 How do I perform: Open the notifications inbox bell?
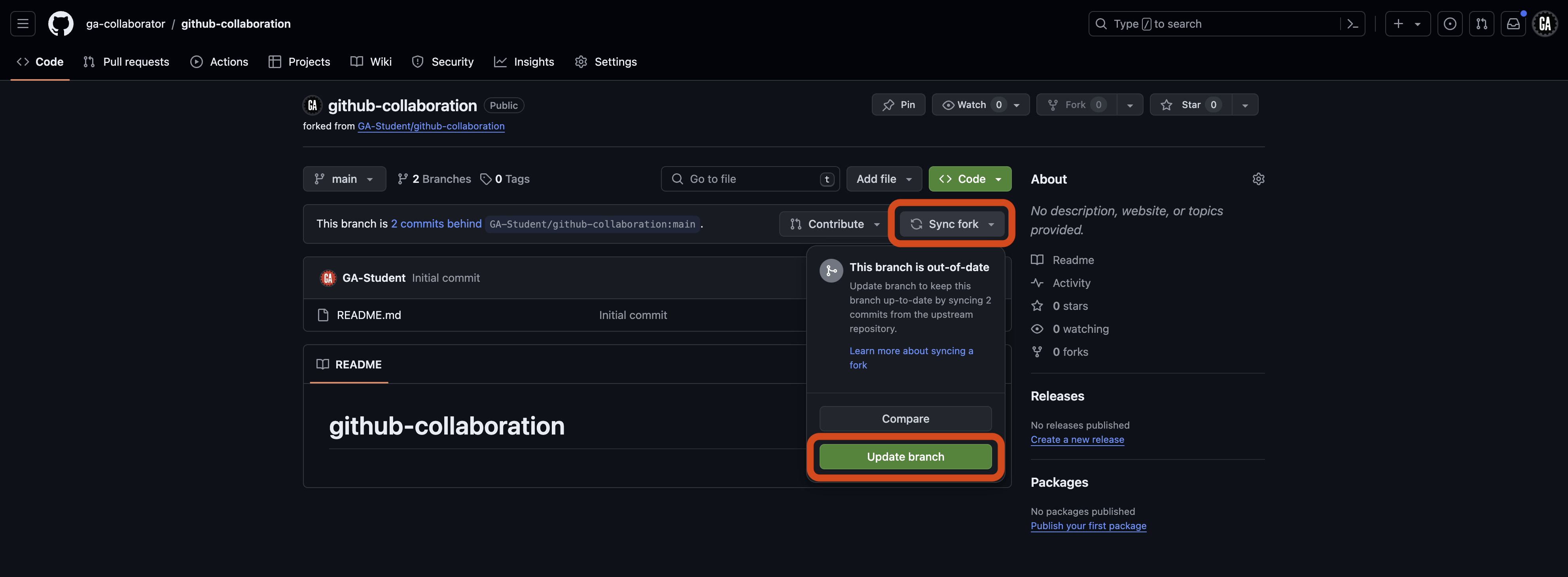[1514, 23]
